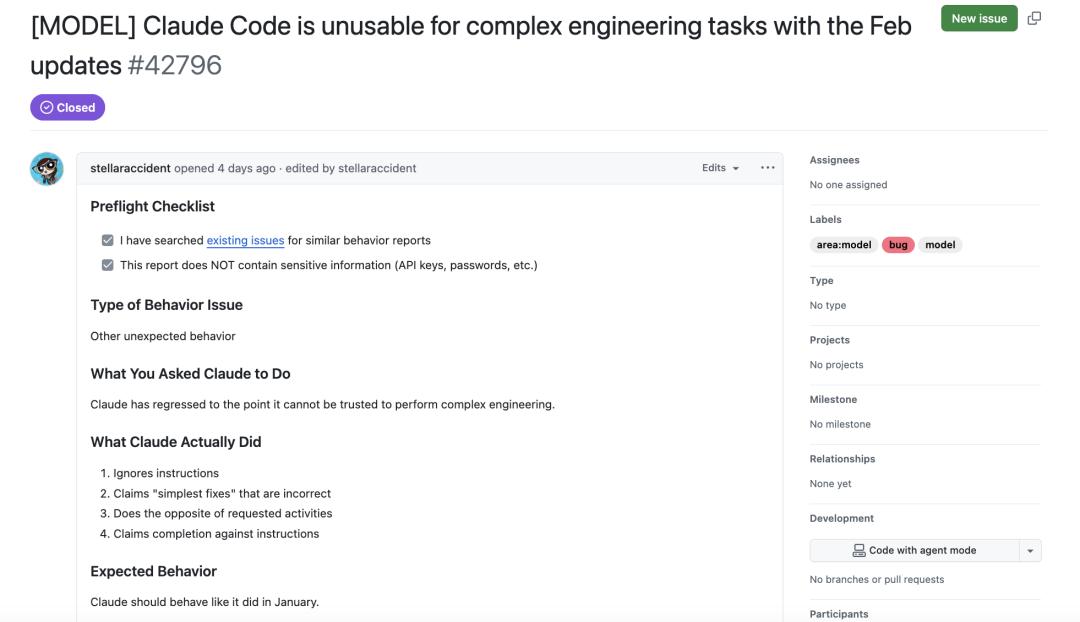The height and width of the screenshot is (622, 1080).
Task: Open the Labels sidebar section heading
Action: click(825, 219)
